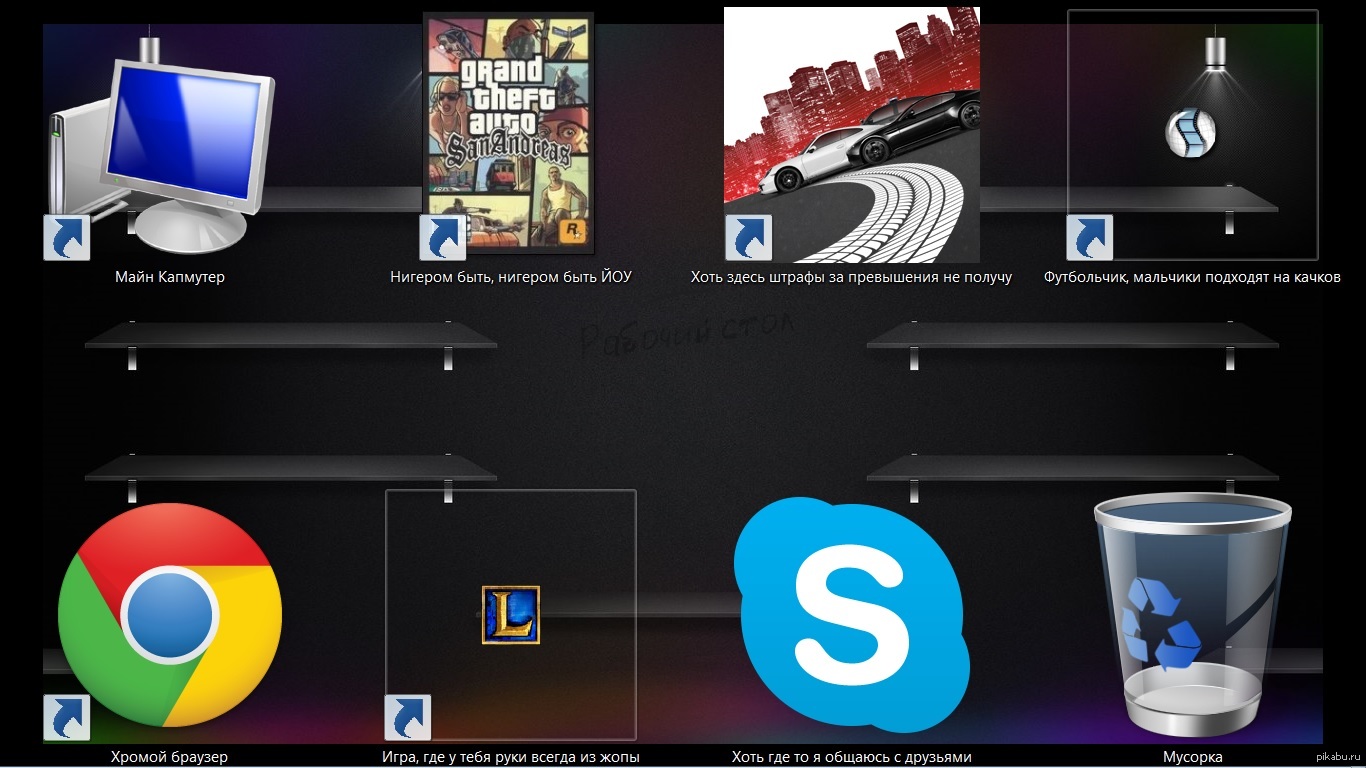This screenshot has width=1366, height=768.
Task: Launch the League of Legends L icon
Action: [x=510, y=614]
